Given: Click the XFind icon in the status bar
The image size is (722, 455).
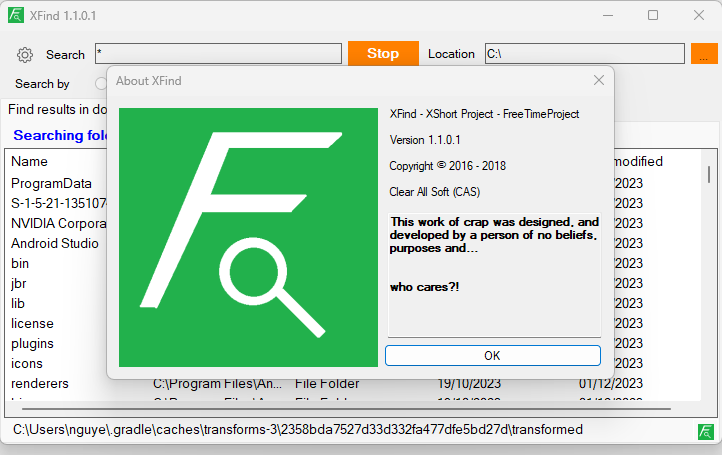Looking at the screenshot, I should 705,432.
